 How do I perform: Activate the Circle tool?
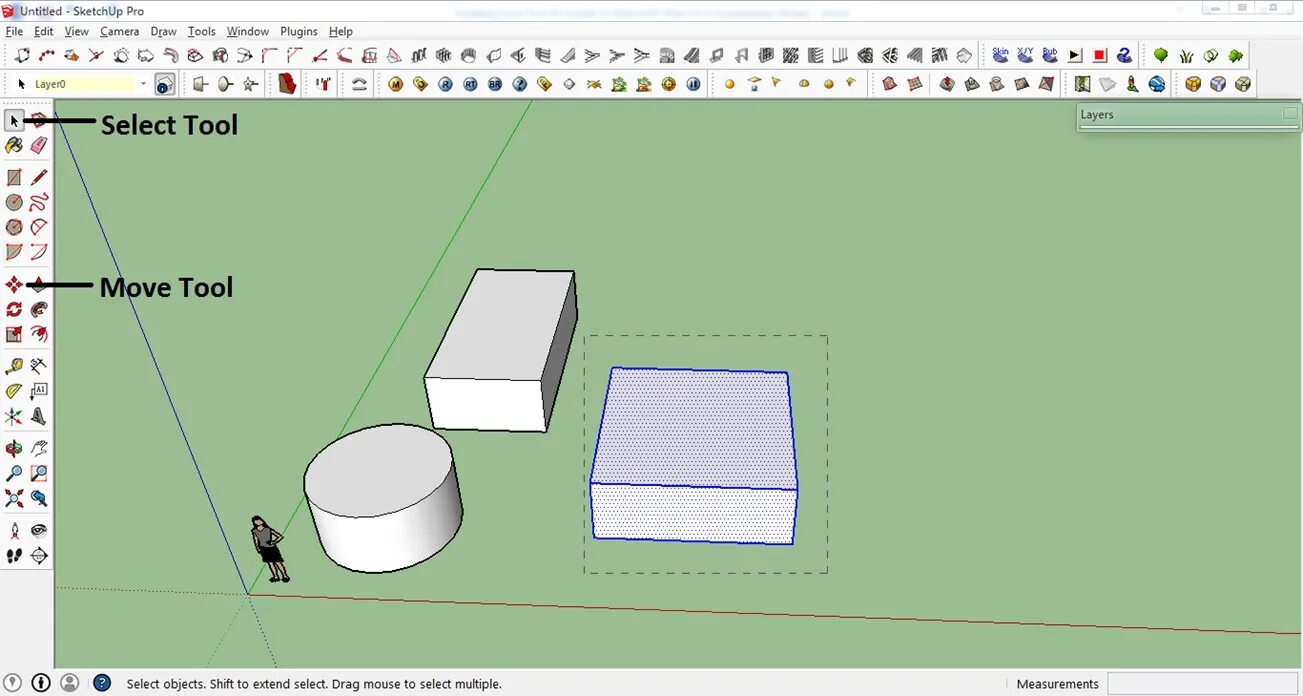14,203
